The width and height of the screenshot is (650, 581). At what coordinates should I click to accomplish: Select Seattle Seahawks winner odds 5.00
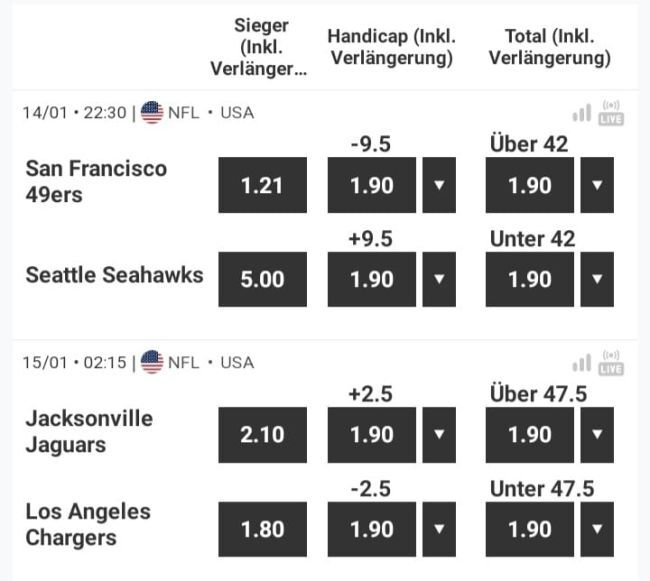[x=262, y=279]
